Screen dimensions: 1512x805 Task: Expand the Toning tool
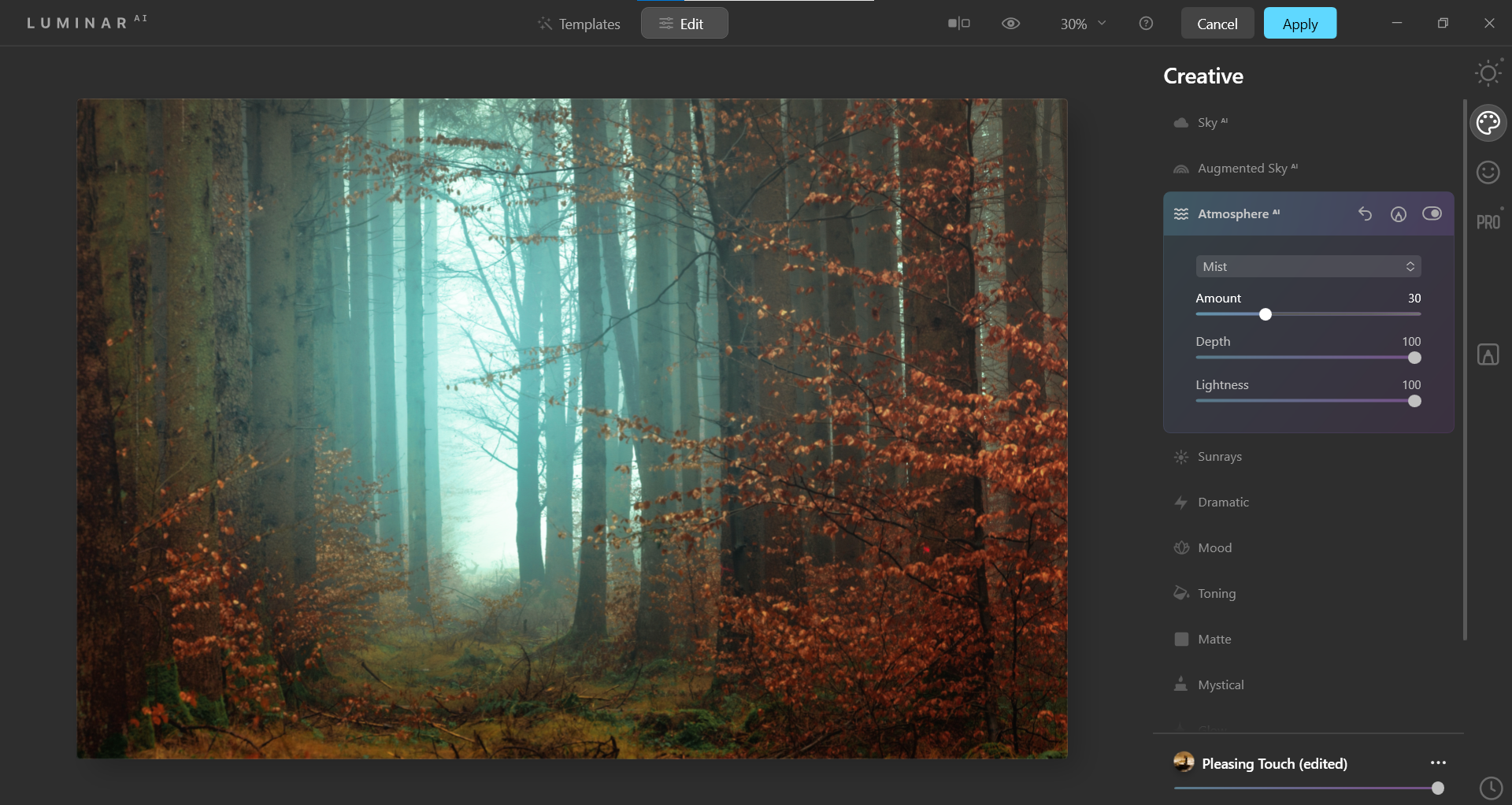pos(1308,594)
